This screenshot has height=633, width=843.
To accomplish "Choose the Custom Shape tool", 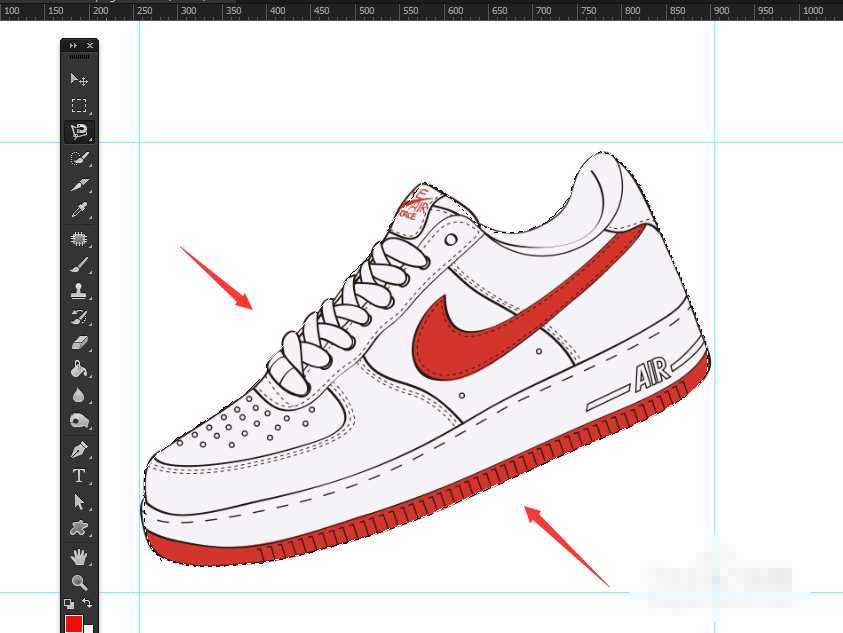I will pos(79,528).
